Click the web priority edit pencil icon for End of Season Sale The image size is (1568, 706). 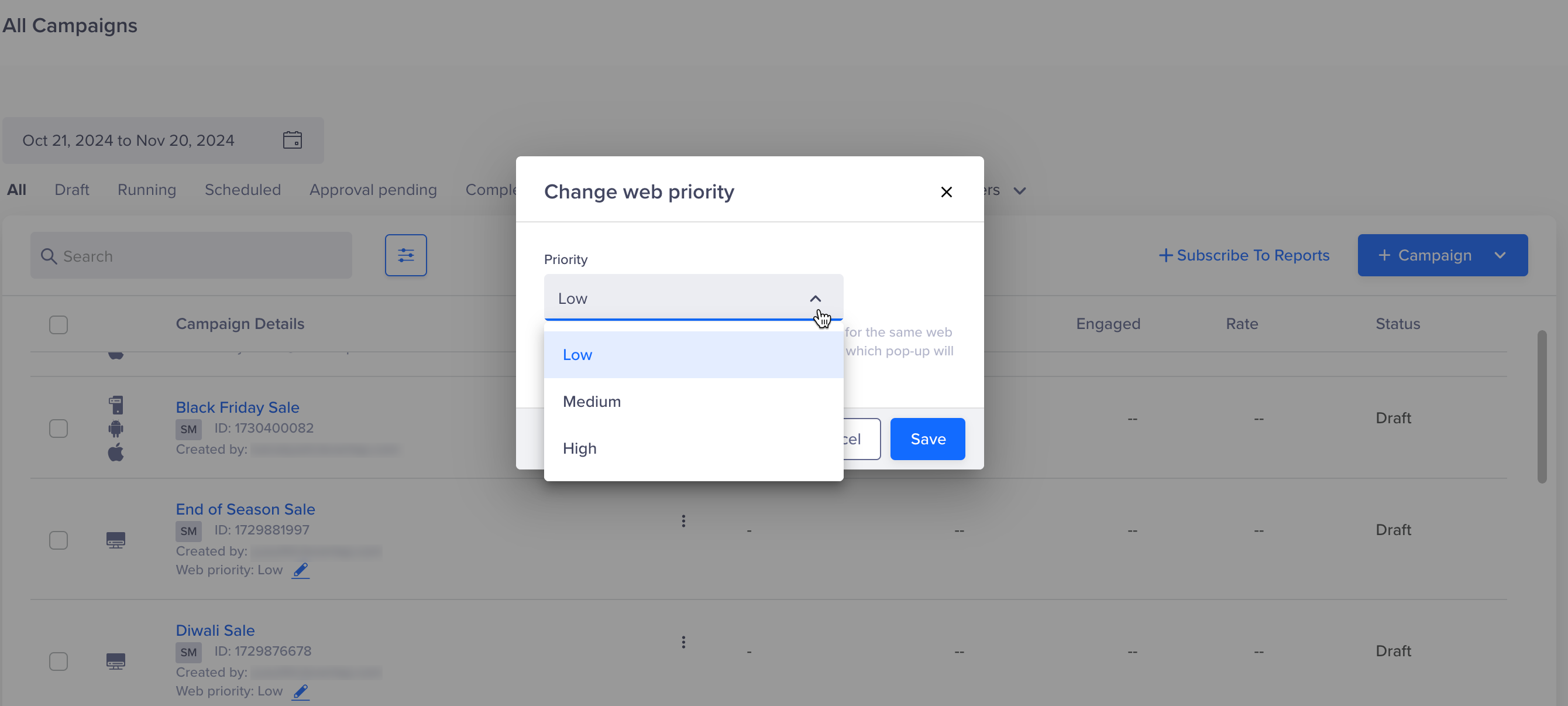pos(300,570)
